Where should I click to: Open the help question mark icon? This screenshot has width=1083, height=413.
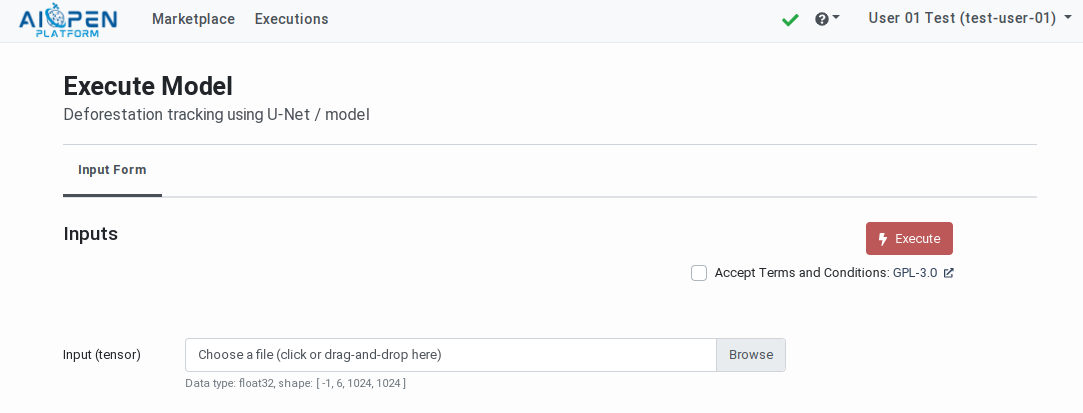click(x=822, y=19)
